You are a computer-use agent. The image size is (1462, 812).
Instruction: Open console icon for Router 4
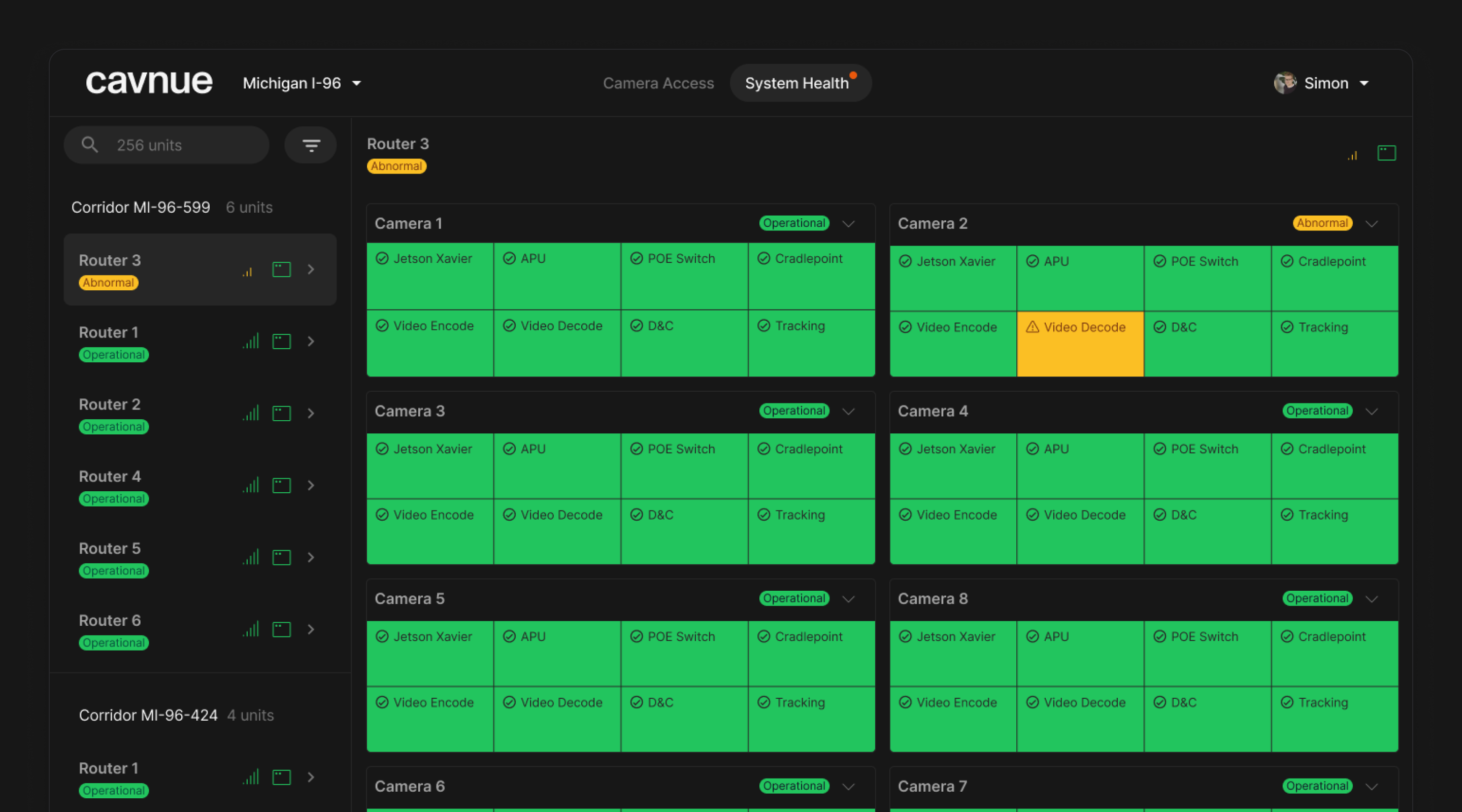pos(282,486)
